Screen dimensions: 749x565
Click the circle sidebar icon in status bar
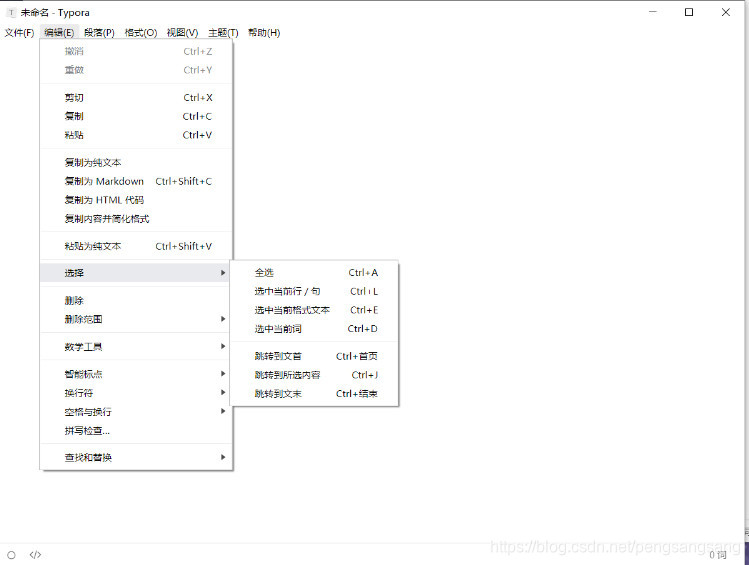click(x=11, y=555)
